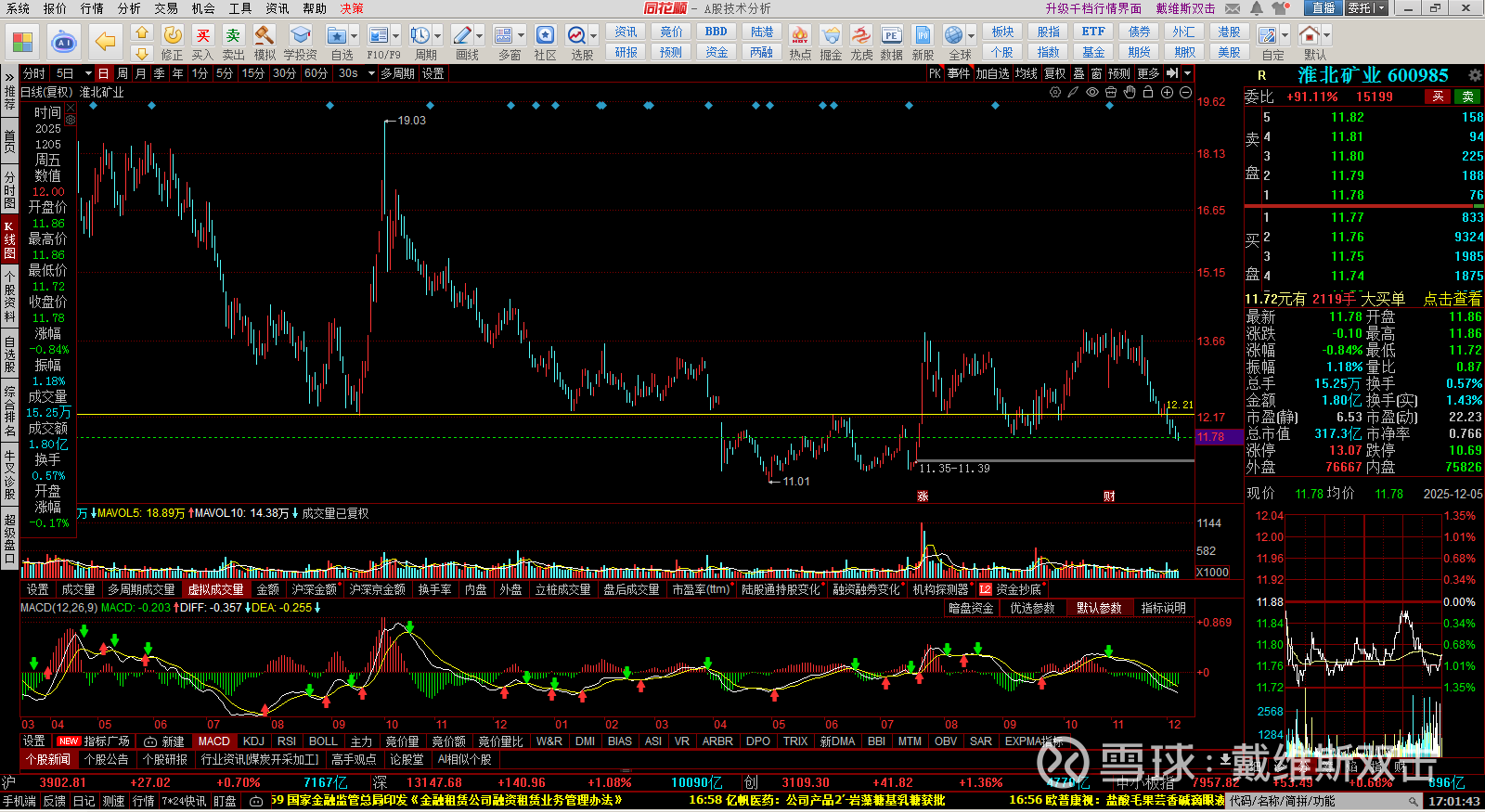1485x812 pixels.
Task: Click the red 买 button in order panel
Action: [1438, 97]
